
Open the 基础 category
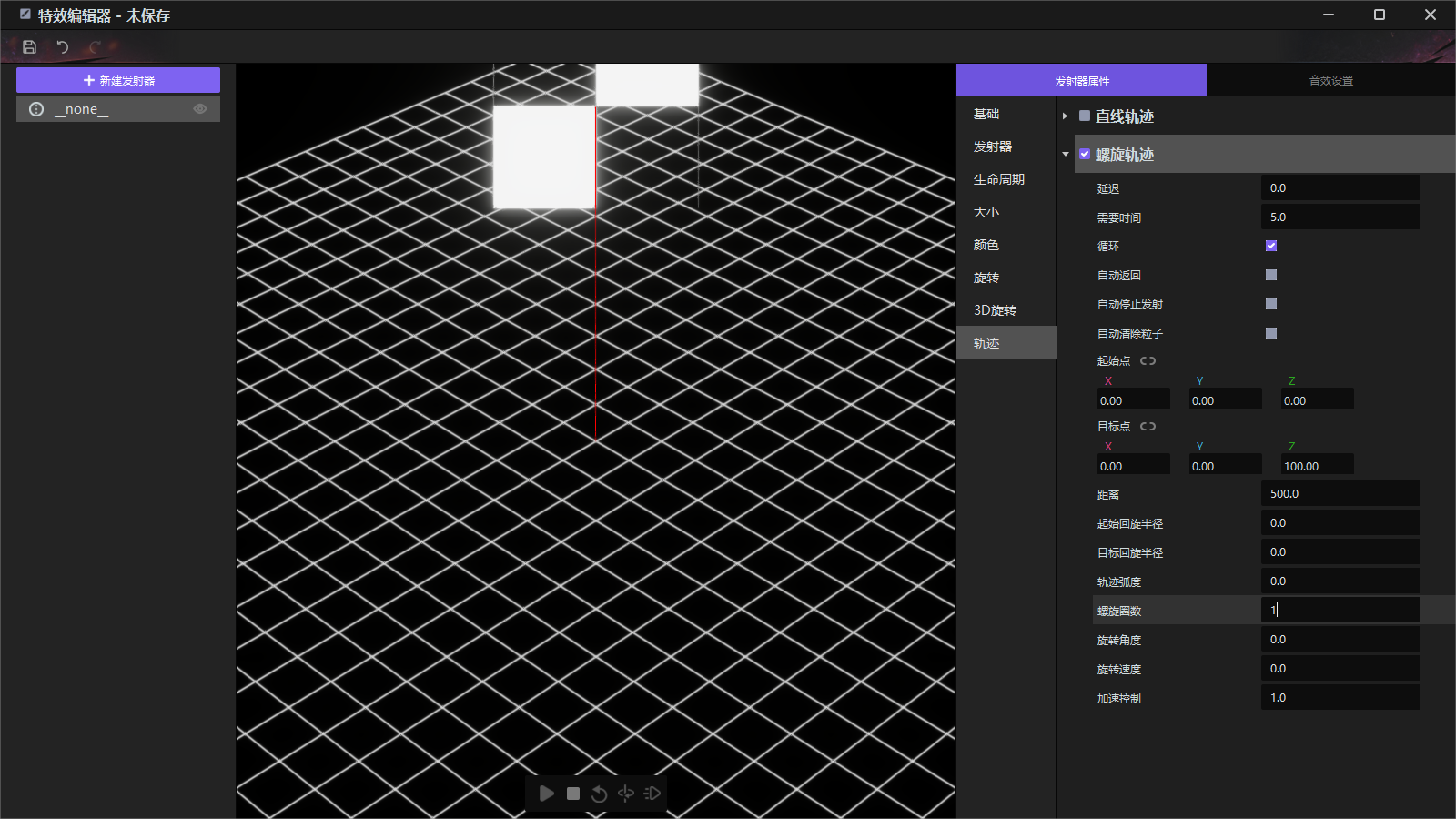[x=1006, y=114]
